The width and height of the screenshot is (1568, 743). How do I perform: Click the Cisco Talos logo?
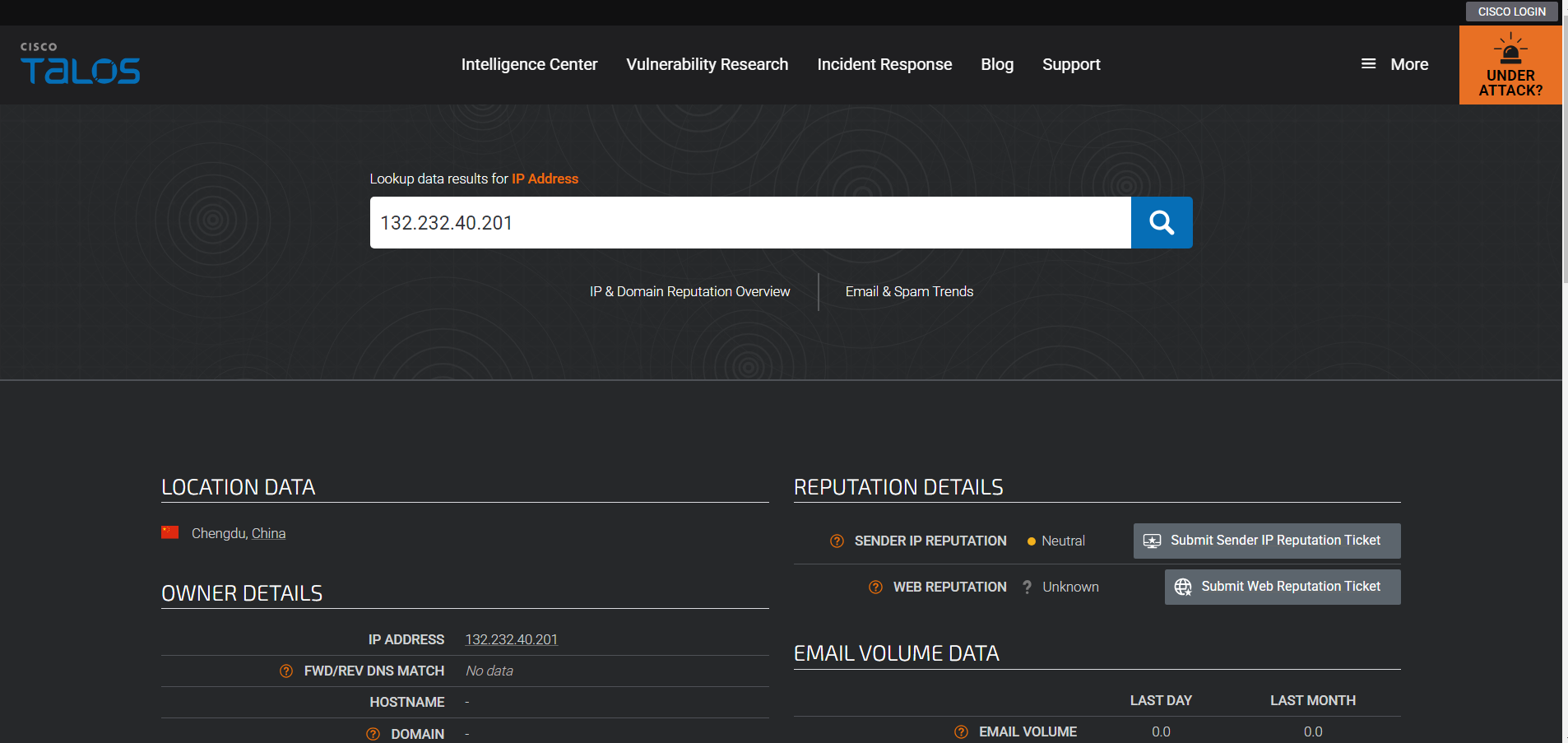80,63
